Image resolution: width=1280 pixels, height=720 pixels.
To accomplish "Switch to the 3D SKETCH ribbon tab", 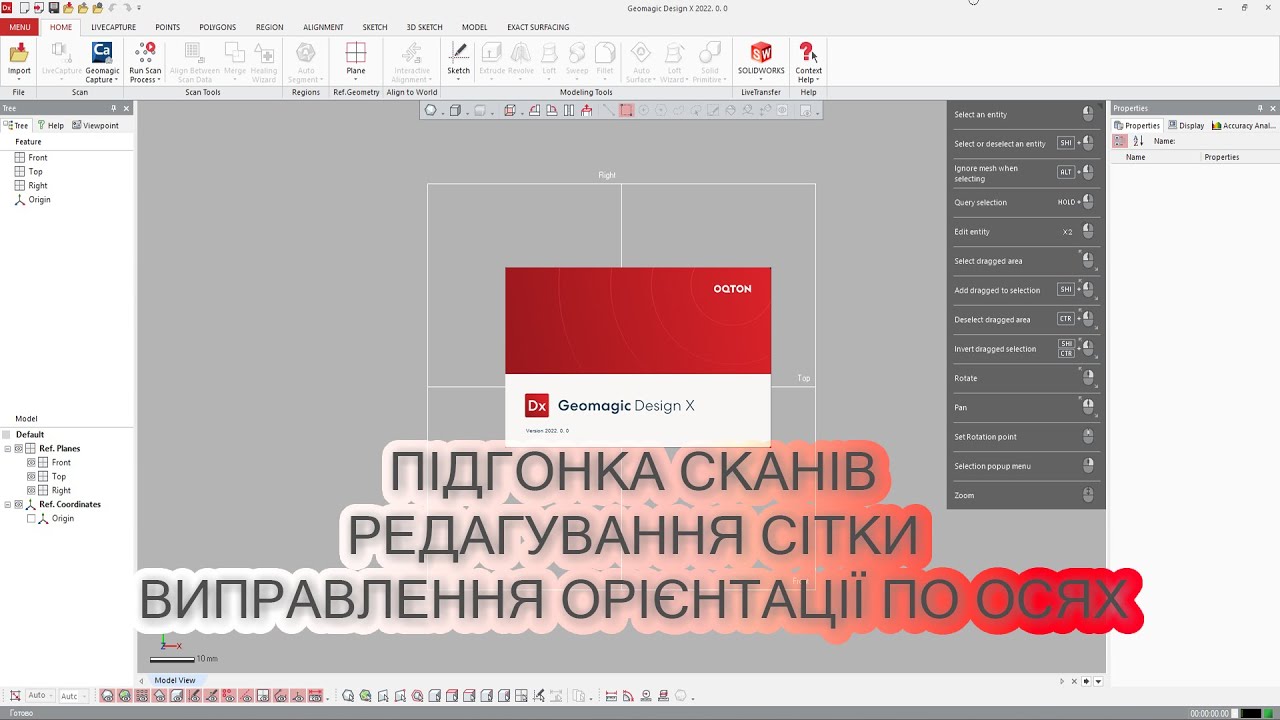I will (424, 27).
